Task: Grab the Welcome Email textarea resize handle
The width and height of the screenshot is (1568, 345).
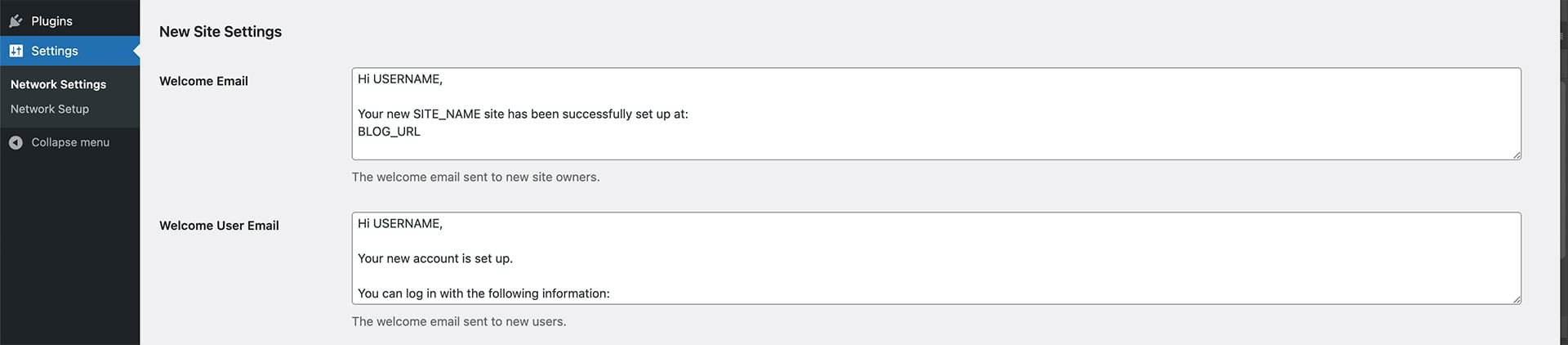Action: pos(1517,155)
